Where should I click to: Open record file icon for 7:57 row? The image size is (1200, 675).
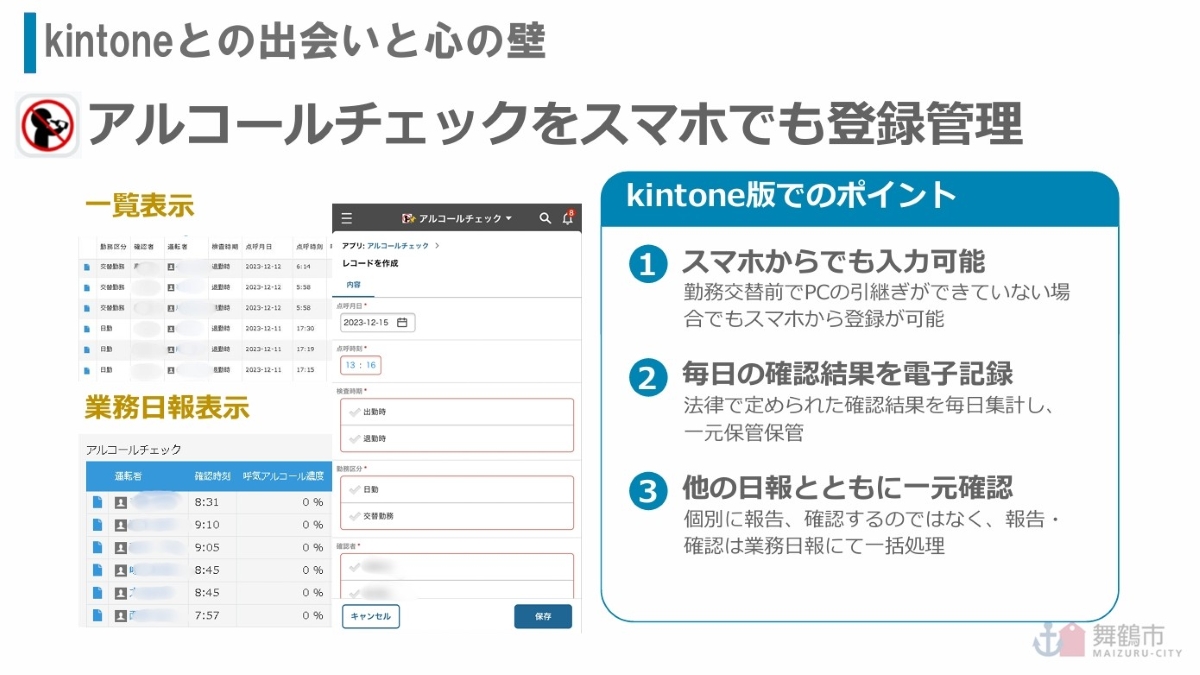(98, 616)
